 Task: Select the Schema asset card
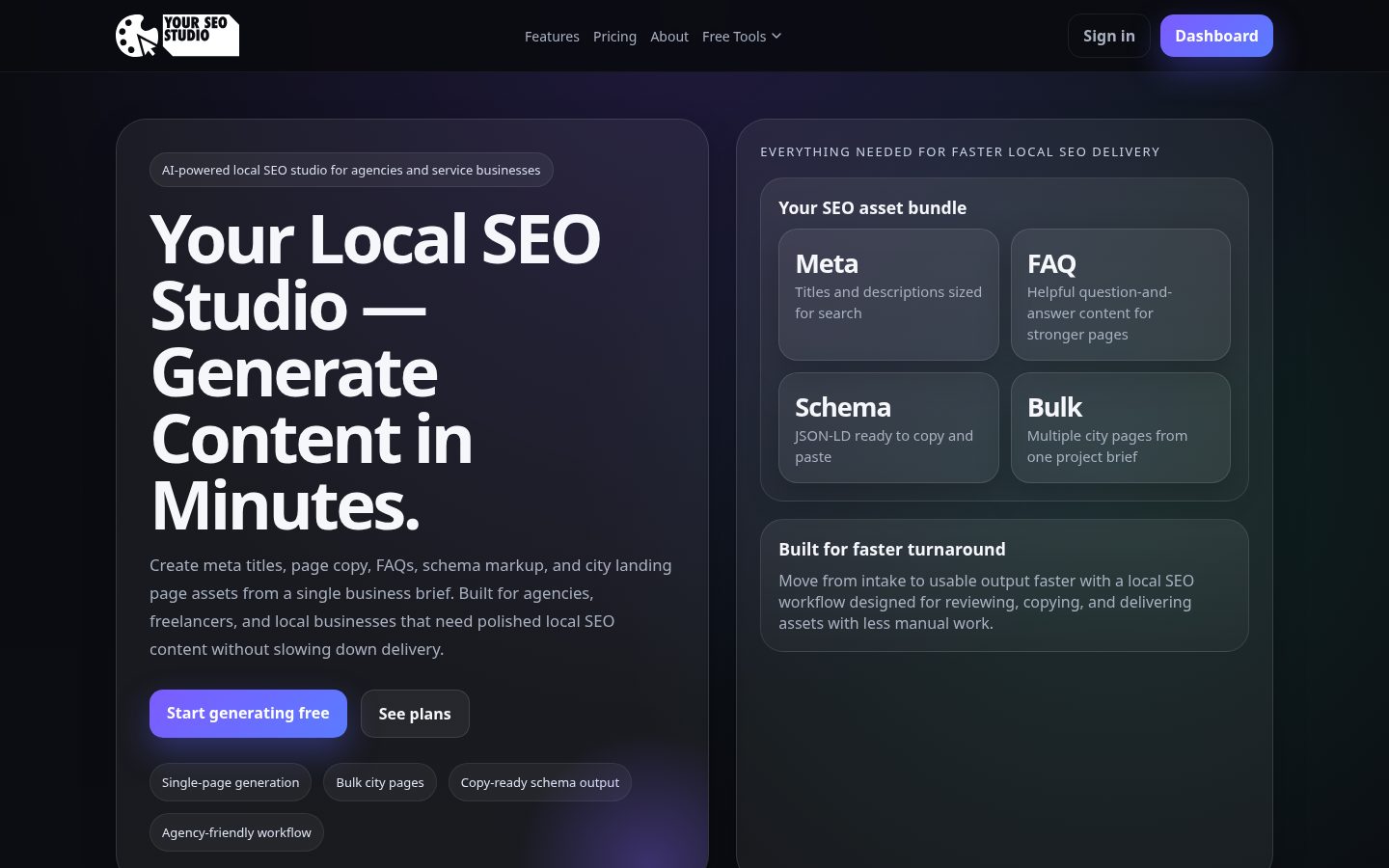coord(888,427)
